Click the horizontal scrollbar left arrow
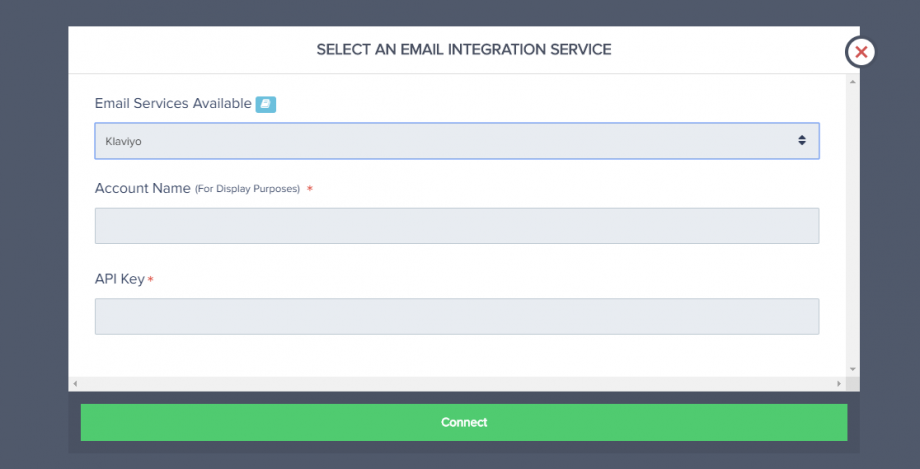920x469 pixels. 75,384
